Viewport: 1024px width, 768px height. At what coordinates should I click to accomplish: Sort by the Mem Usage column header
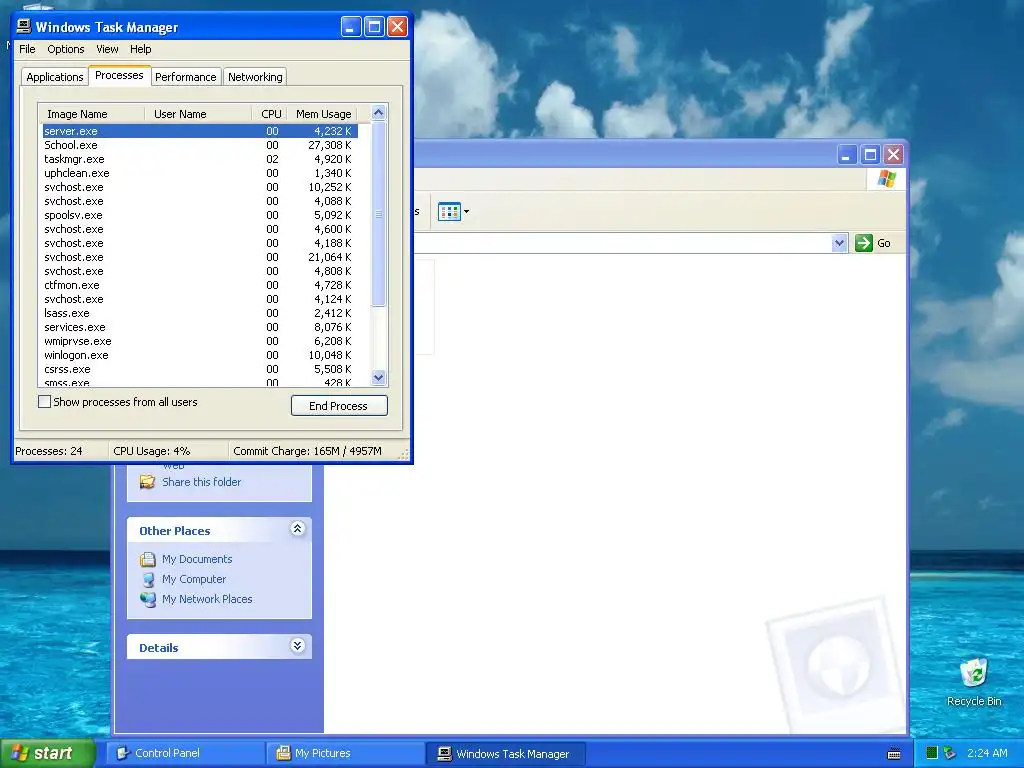point(323,114)
